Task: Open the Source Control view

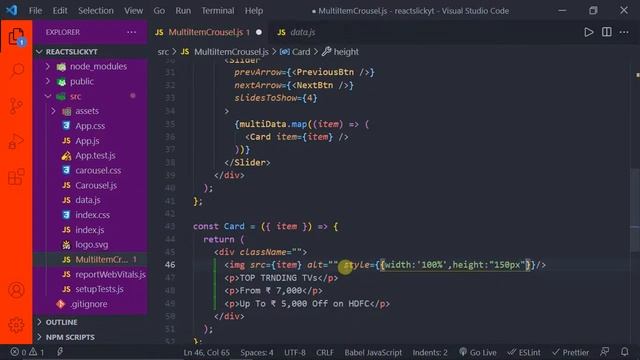Action: (16, 106)
